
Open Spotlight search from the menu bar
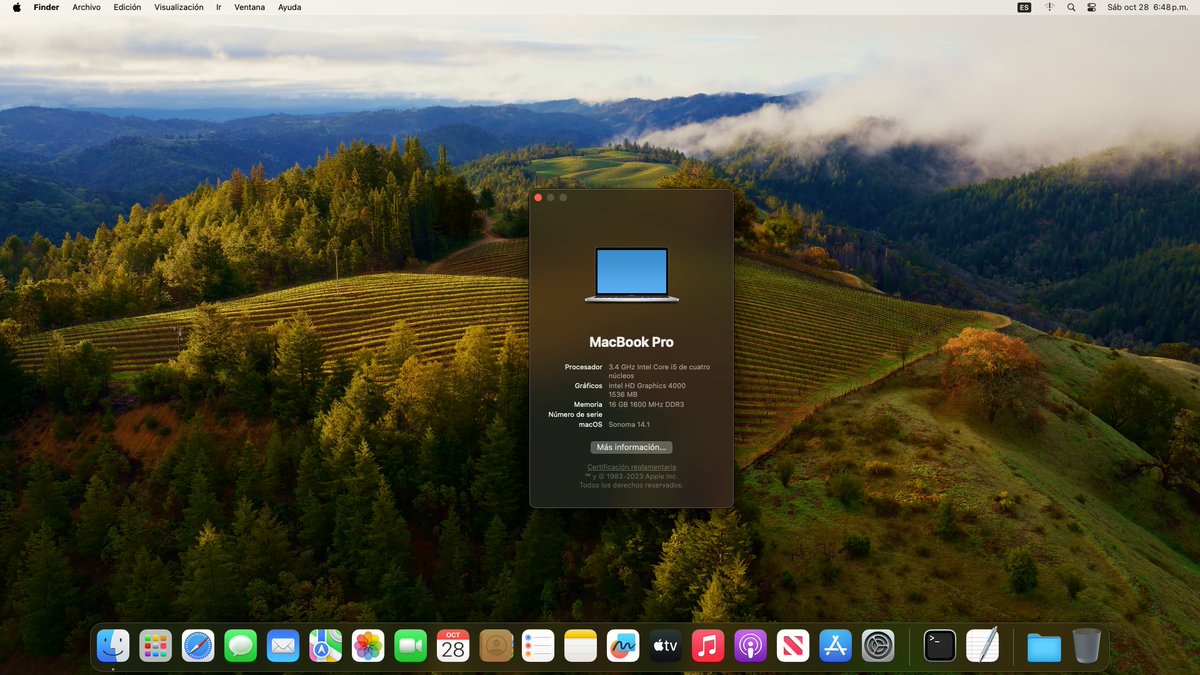coord(1070,7)
